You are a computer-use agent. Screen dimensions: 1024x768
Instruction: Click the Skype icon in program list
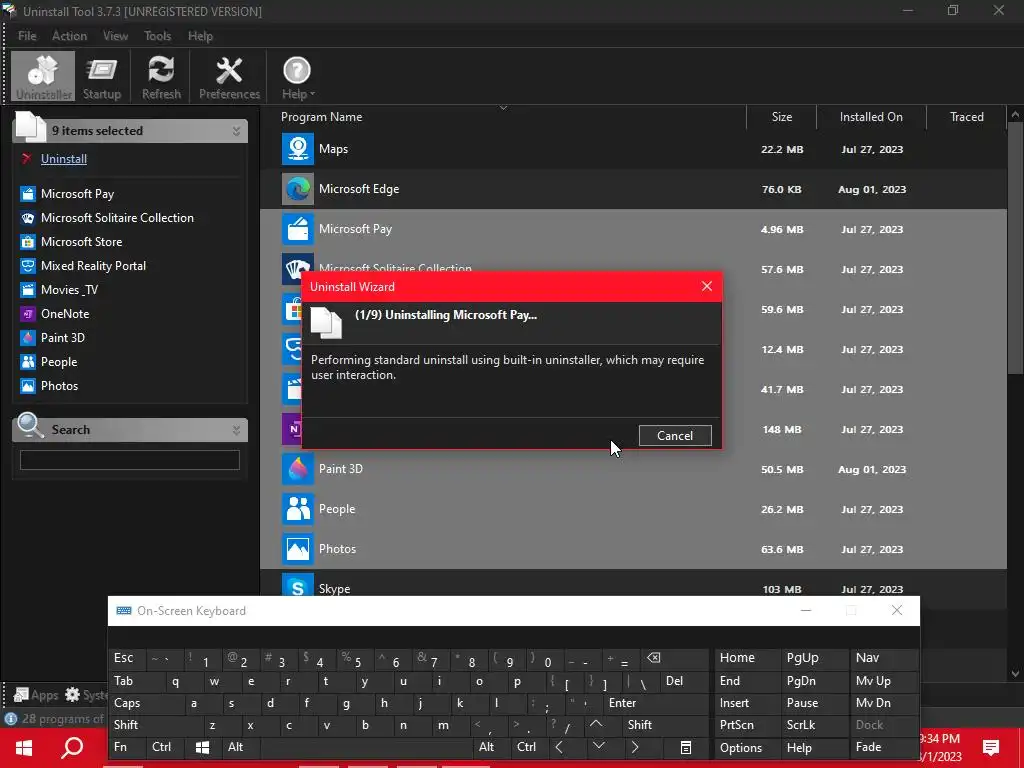pyautogui.click(x=298, y=585)
